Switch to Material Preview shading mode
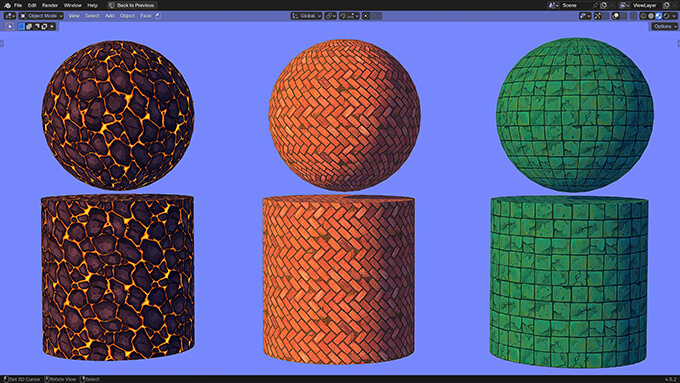 pos(658,16)
